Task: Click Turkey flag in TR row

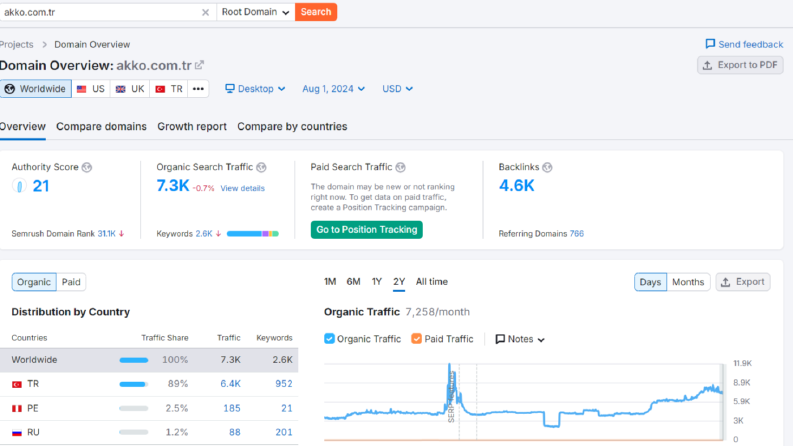Action: click(x=17, y=384)
